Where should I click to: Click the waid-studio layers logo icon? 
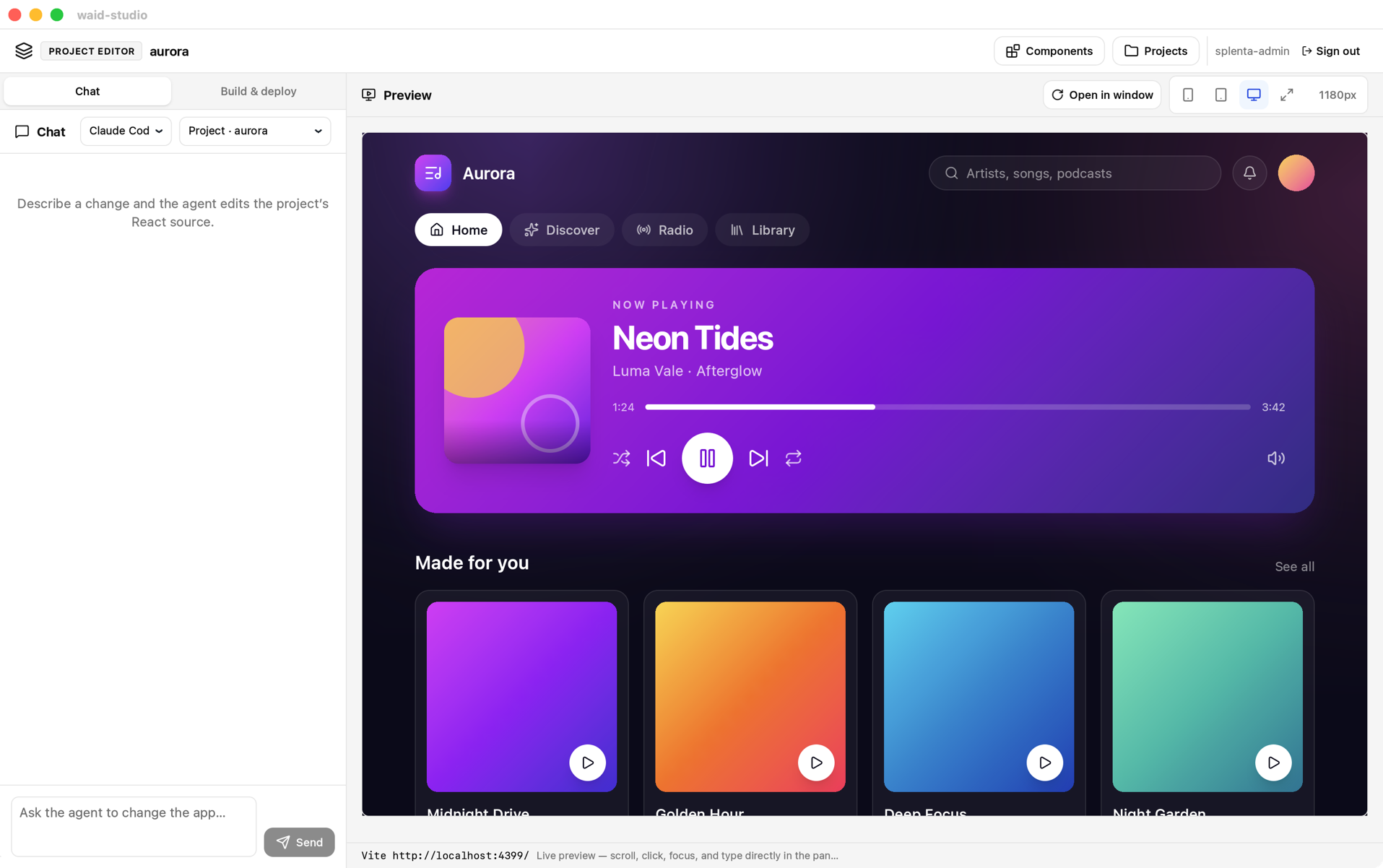coord(24,51)
